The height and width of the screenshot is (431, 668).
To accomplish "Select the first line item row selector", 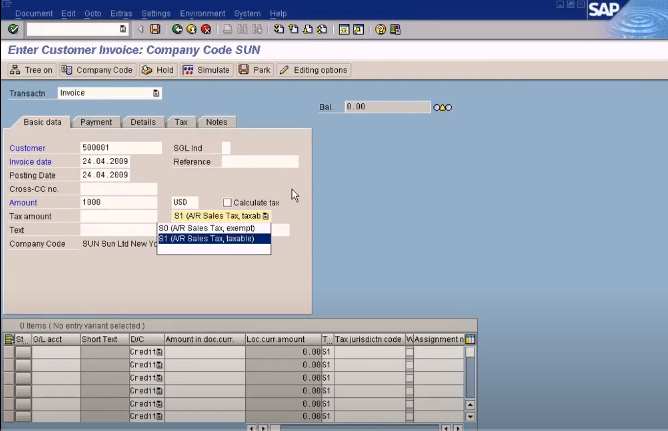I will pyautogui.click(x=9, y=352).
